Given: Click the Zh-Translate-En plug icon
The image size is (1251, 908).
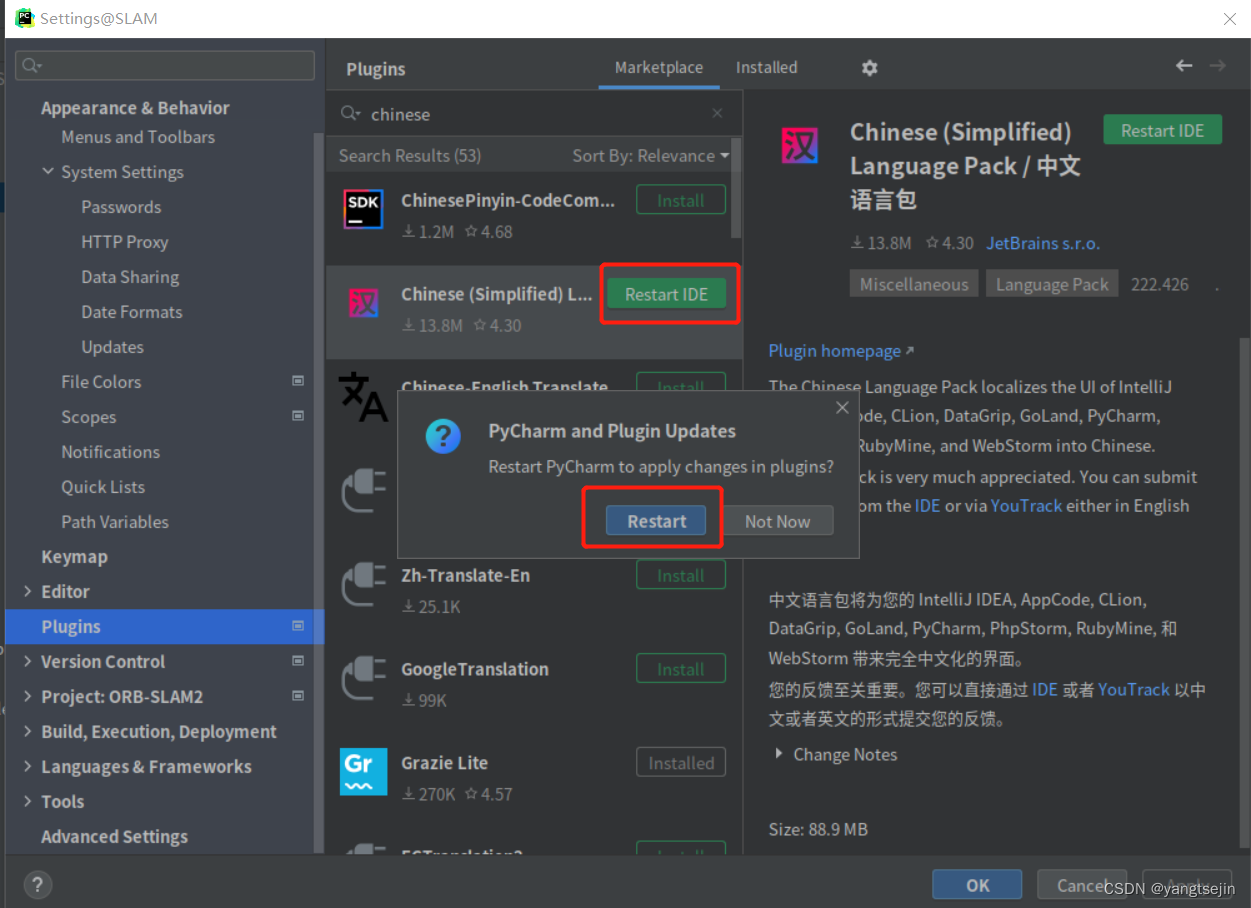Looking at the screenshot, I should (363, 584).
